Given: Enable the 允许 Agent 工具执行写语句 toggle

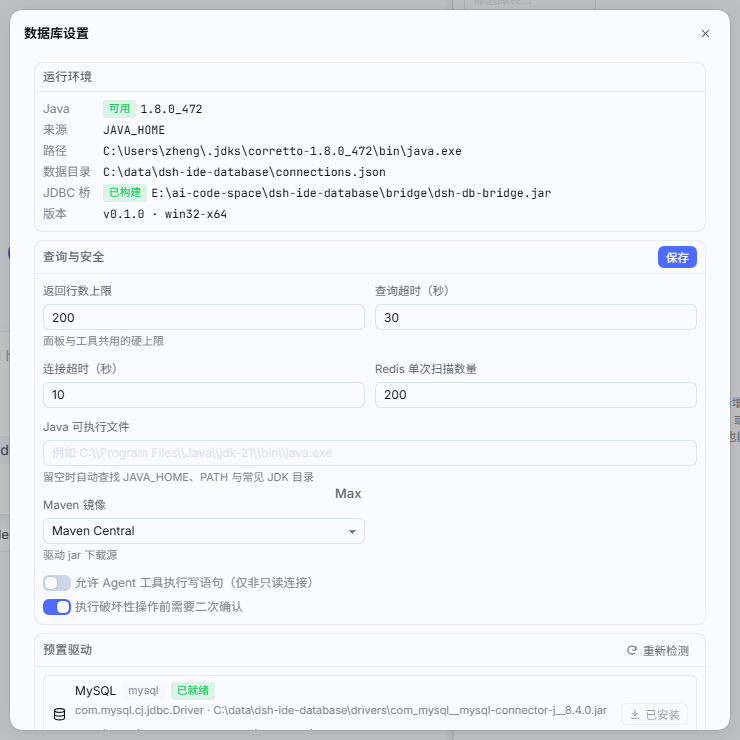Looking at the screenshot, I should coord(57,583).
